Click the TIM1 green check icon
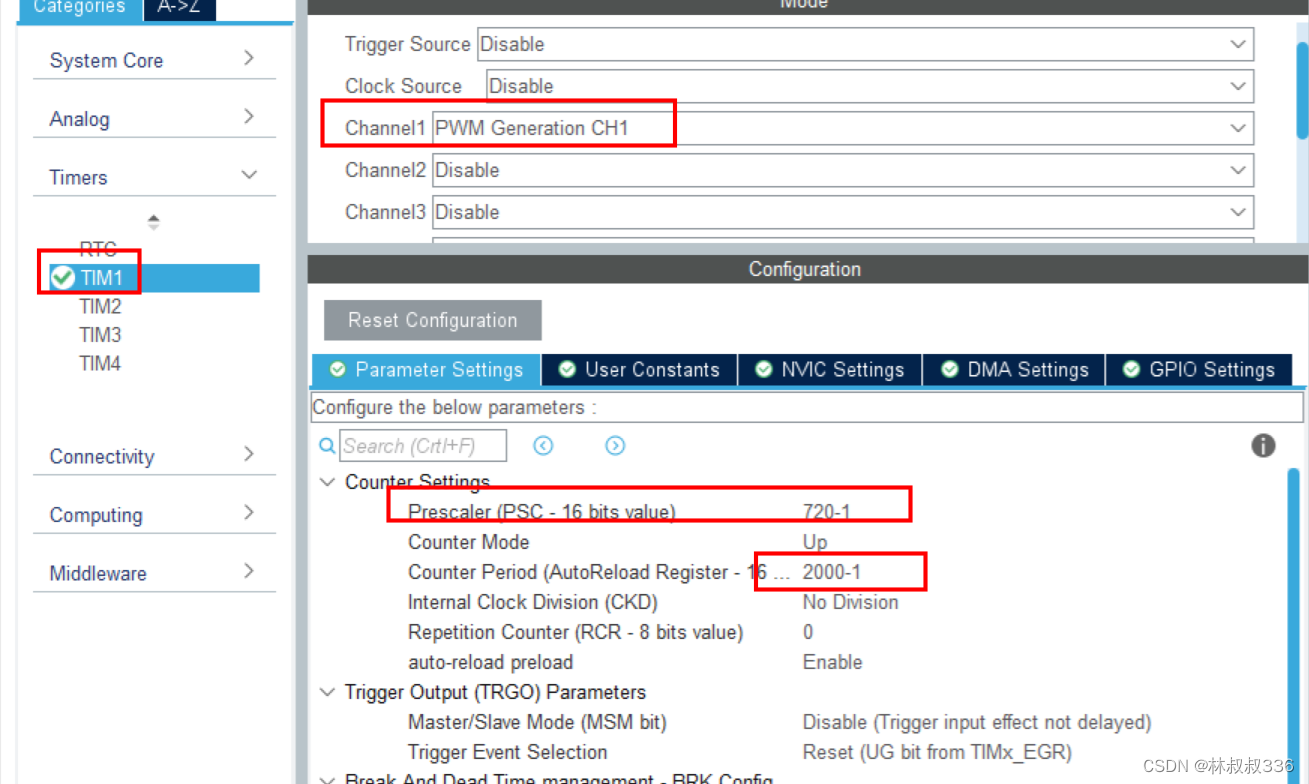This screenshot has width=1309, height=784. (62, 278)
